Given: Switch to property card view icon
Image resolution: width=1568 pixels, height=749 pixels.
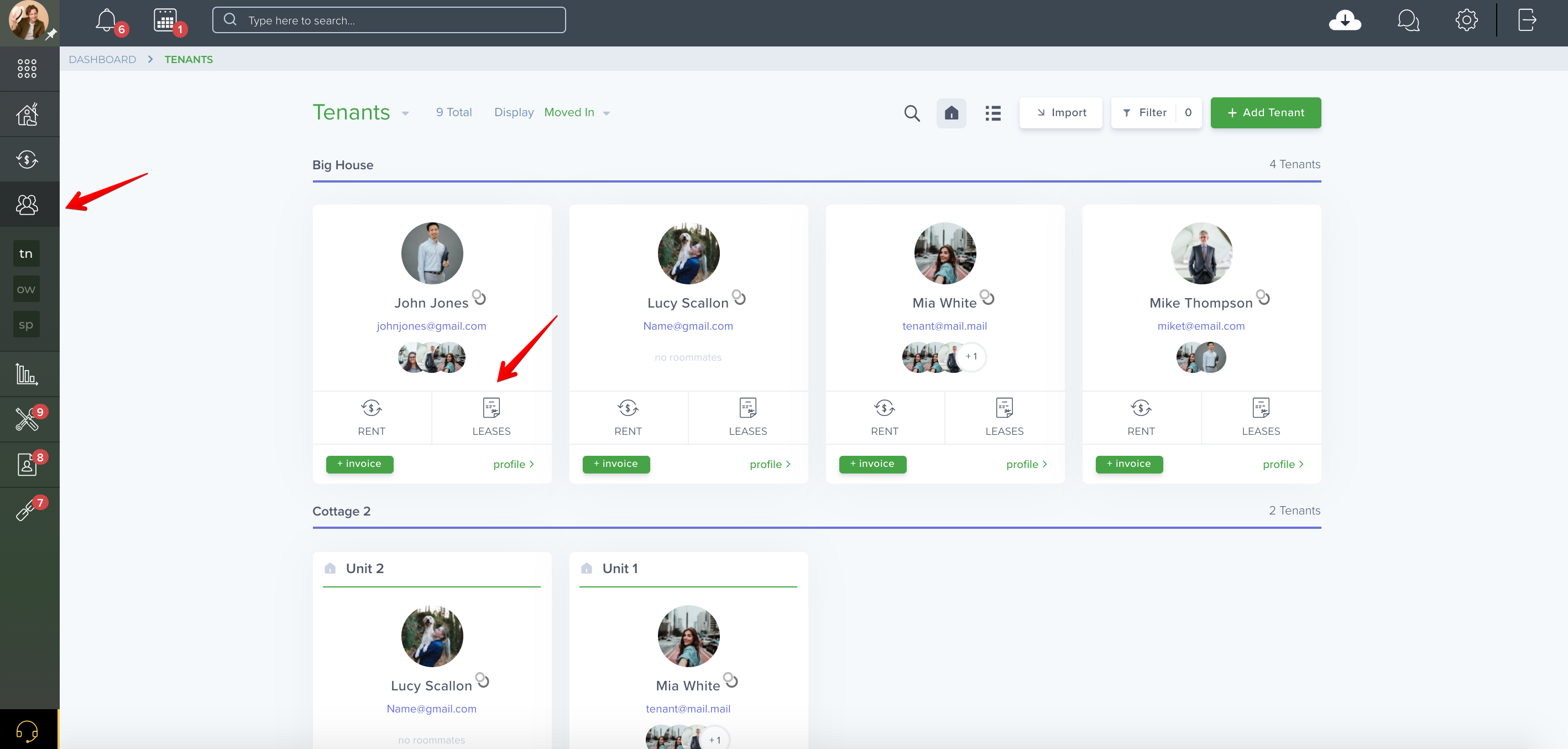Looking at the screenshot, I should coord(951,113).
